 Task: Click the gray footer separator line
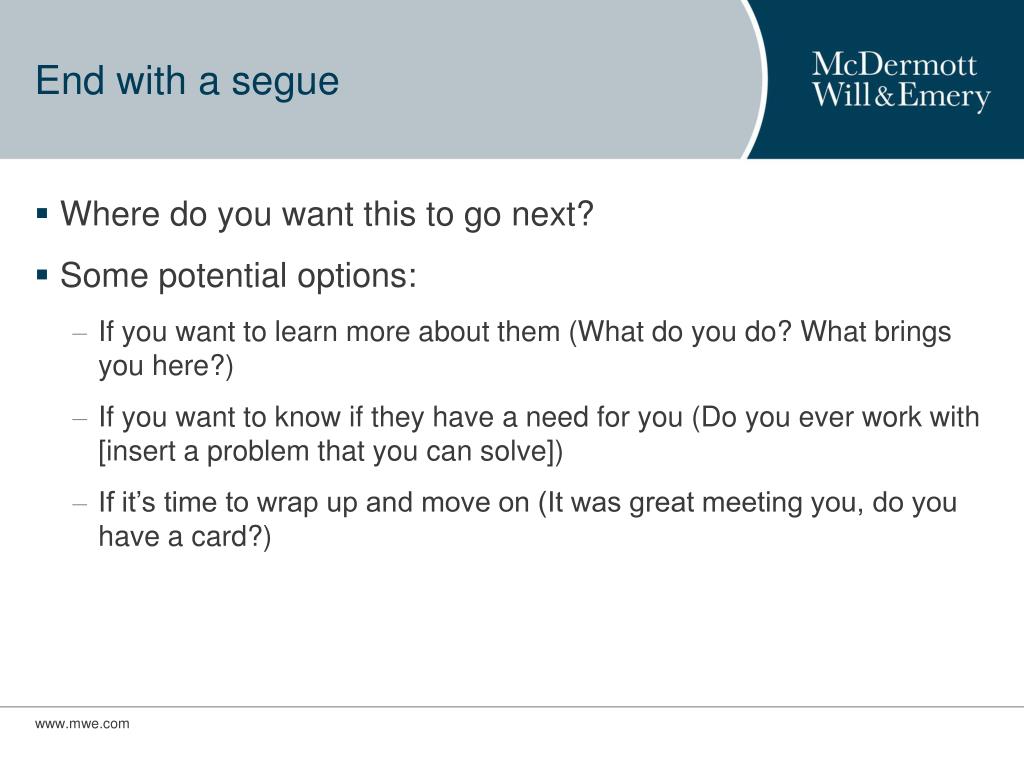click(512, 707)
